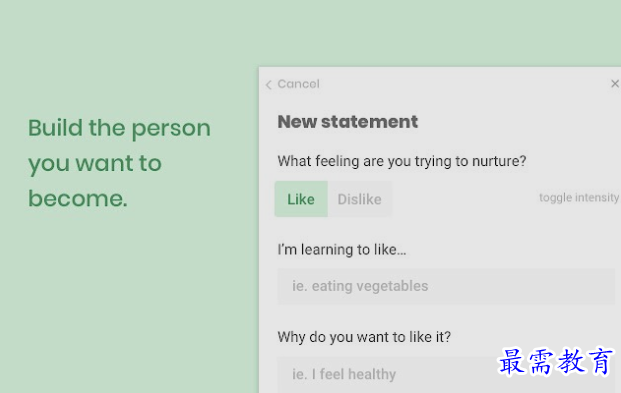Click the green word 'become.'
The height and width of the screenshot is (393, 621).
tap(78, 198)
